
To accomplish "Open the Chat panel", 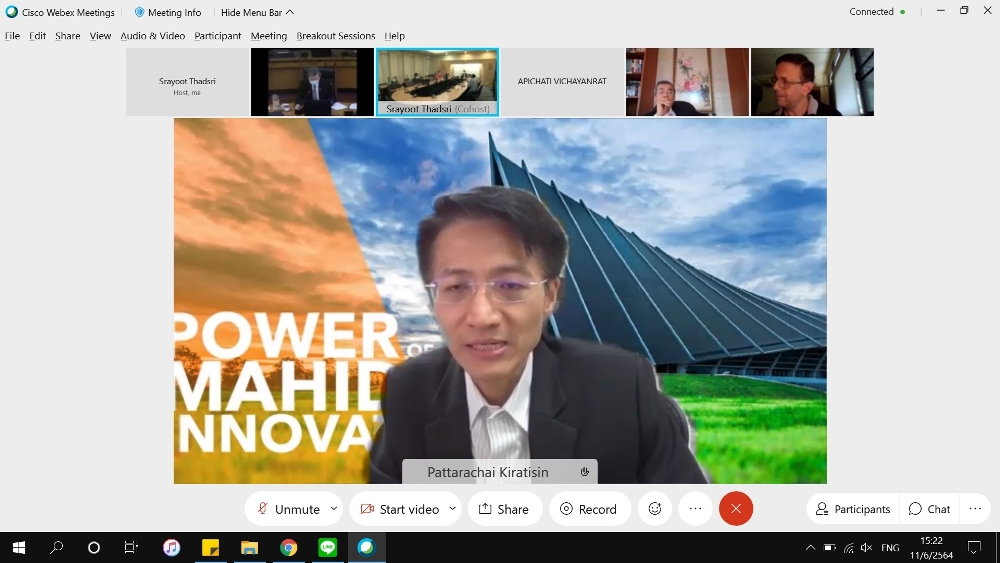I will [x=929, y=509].
